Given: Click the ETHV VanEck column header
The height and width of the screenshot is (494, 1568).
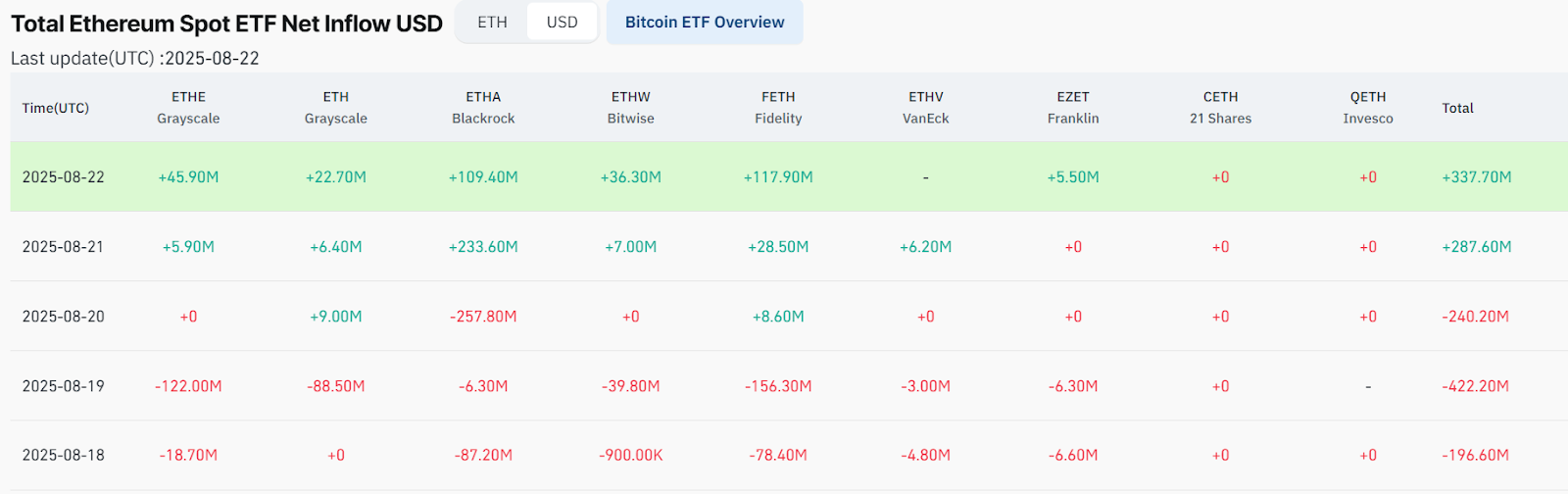Looking at the screenshot, I should click(926, 108).
